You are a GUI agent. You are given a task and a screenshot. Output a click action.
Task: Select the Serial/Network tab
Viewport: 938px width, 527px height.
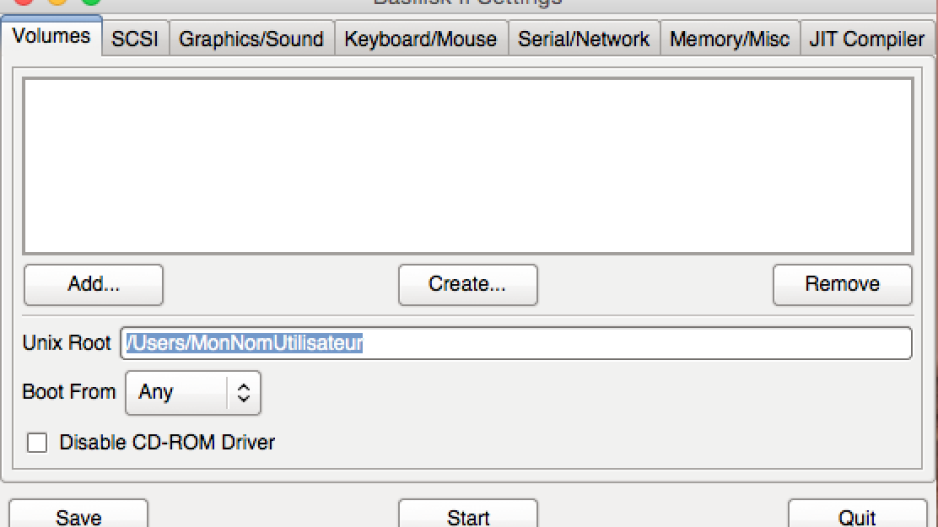(x=584, y=39)
